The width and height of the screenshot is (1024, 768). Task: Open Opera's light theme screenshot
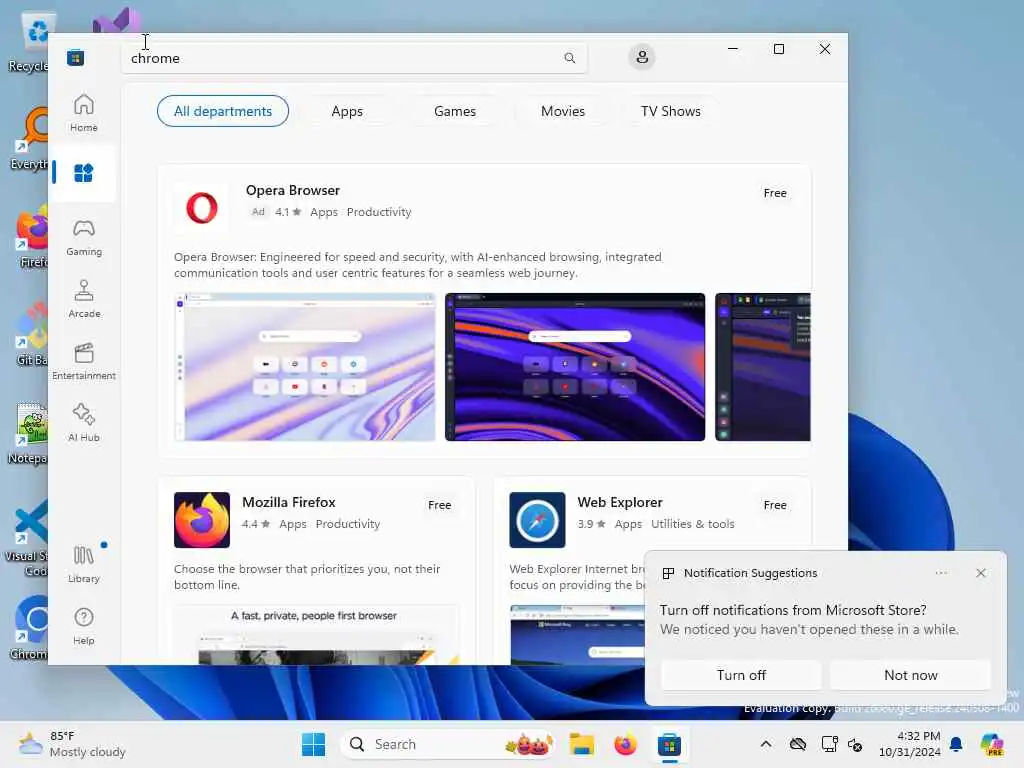tap(305, 367)
